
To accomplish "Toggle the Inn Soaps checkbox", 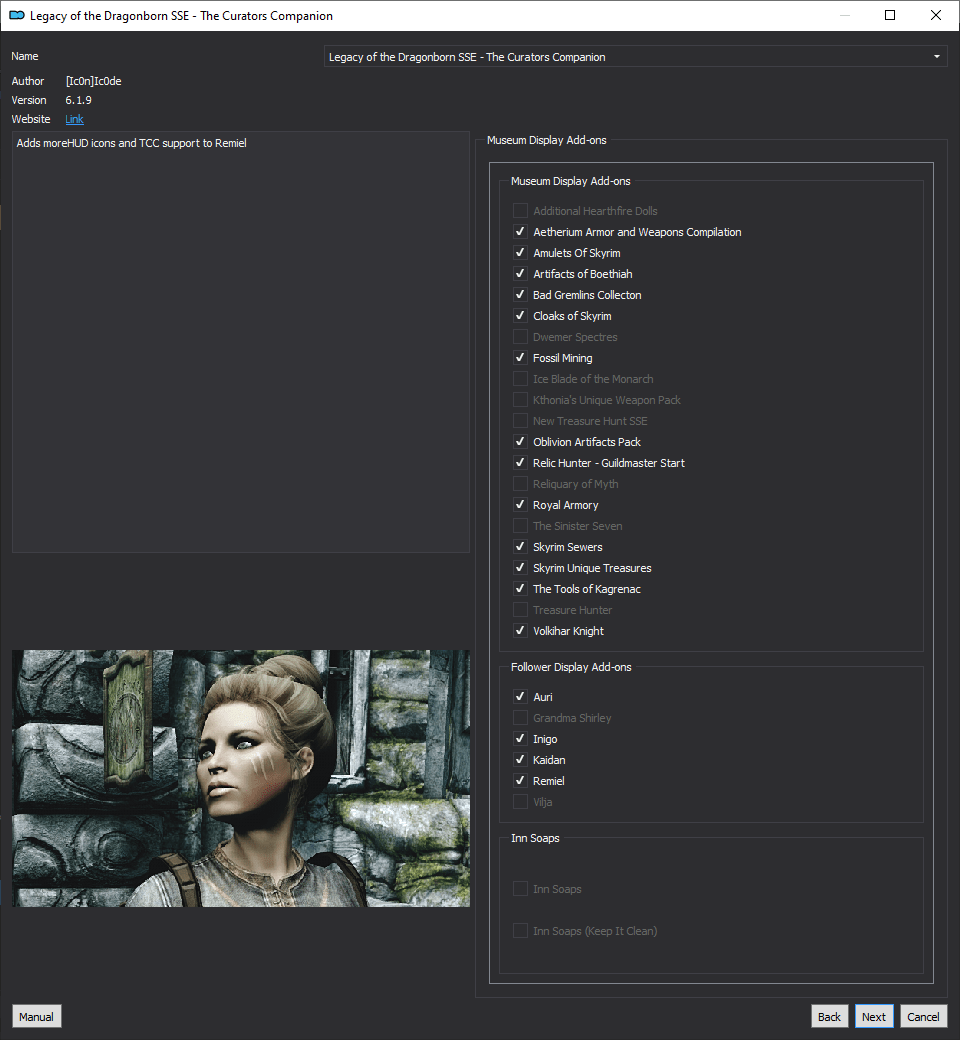I will tap(520, 889).
